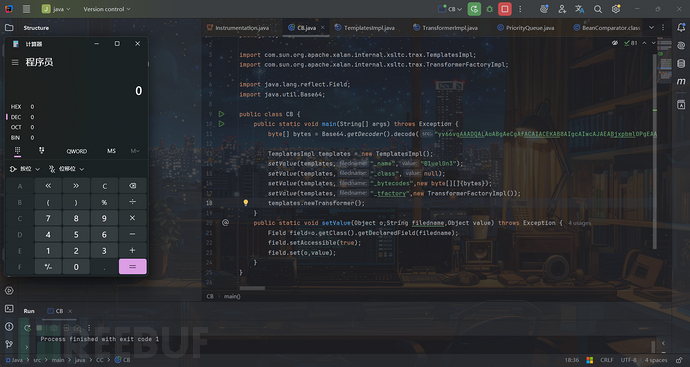Open the Project folder tool window
690x367 pixels.
click(x=9, y=27)
